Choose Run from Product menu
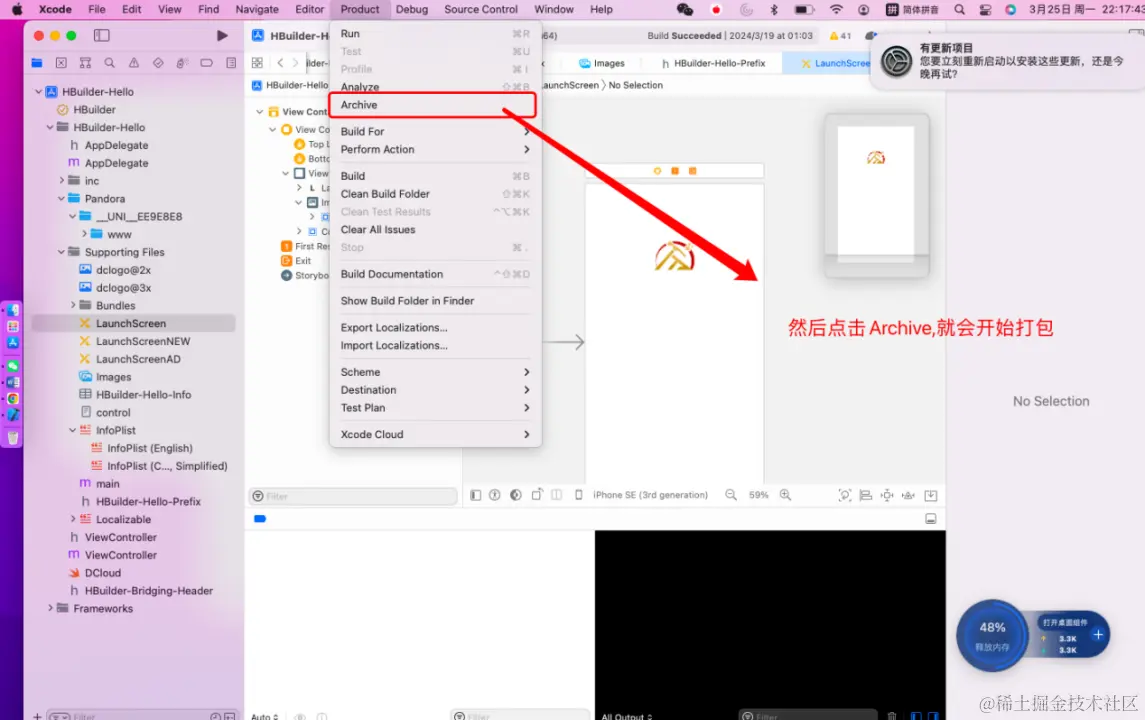Image resolution: width=1145 pixels, height=720 pixels. pyautogui.click(x=434, y=34)
